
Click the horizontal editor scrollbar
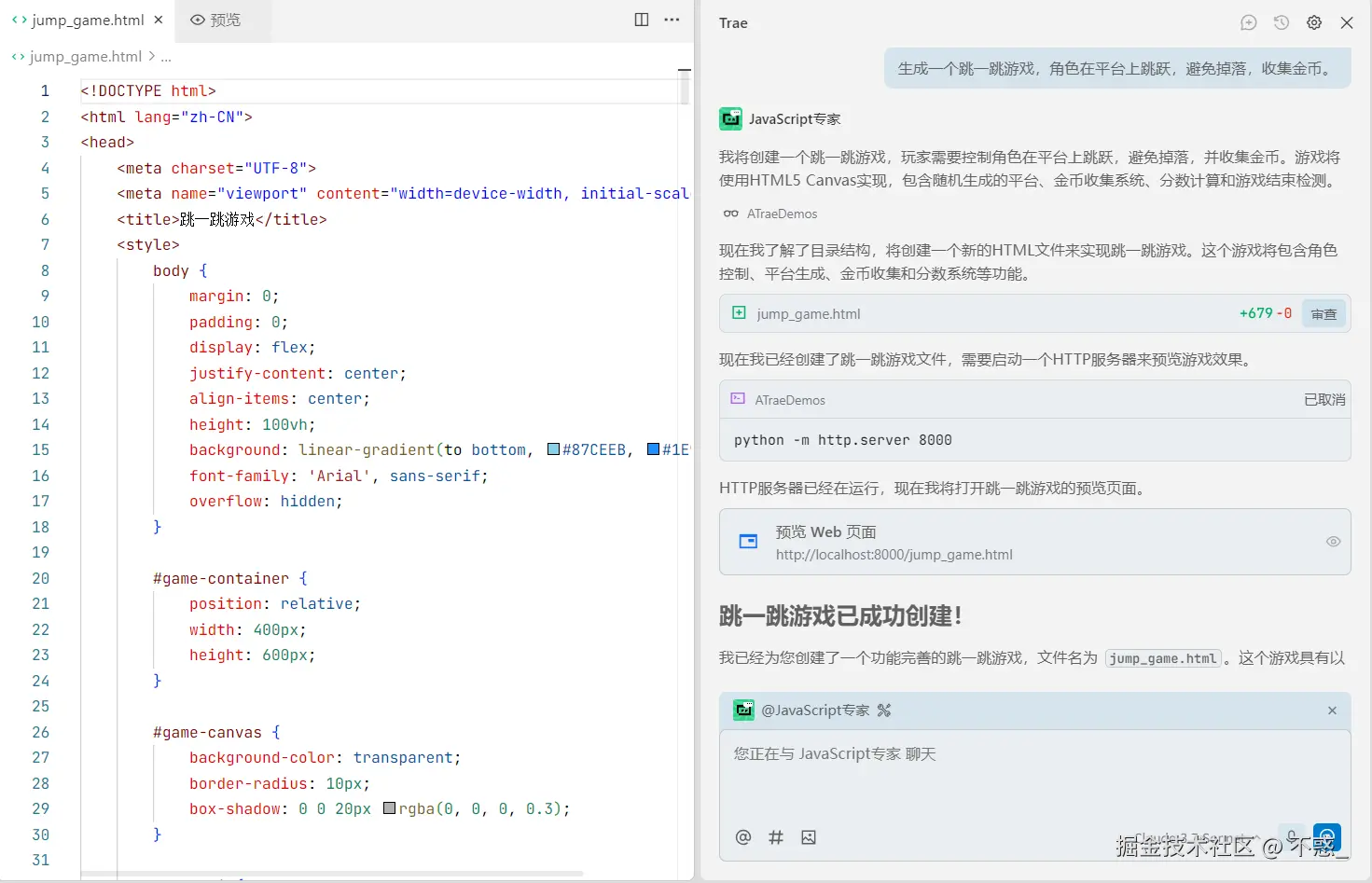click(x=332, y=874)
